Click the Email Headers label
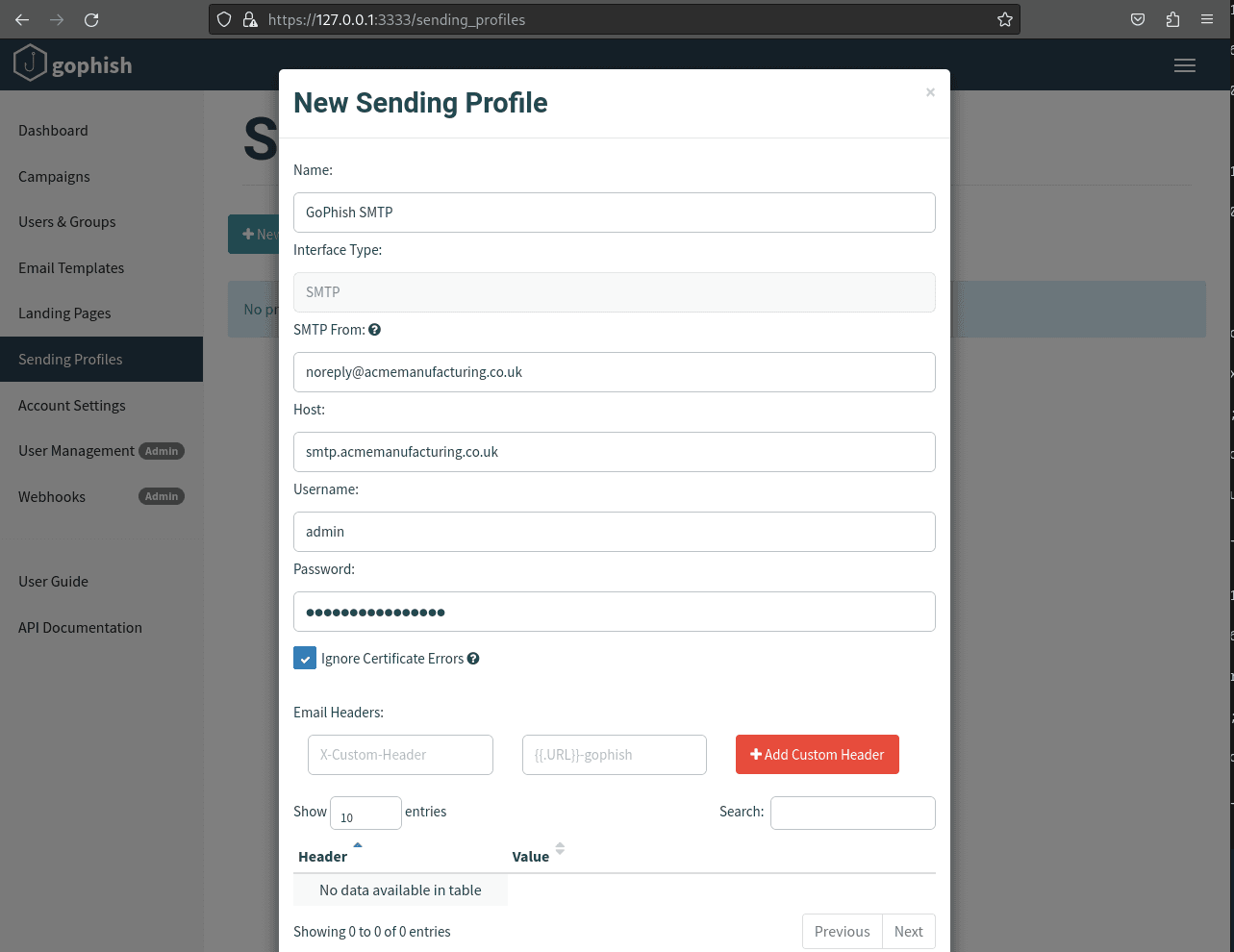The image size is (1234, 952). (339, 713)
